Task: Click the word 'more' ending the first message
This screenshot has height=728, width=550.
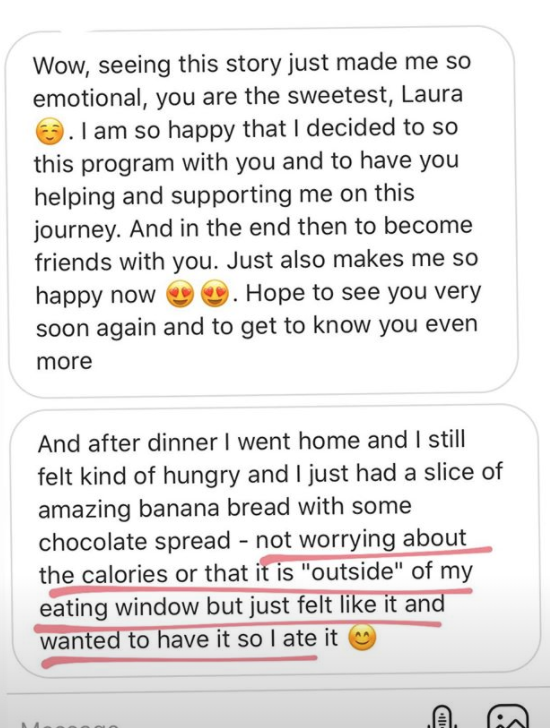Action: tap(64, 362)
